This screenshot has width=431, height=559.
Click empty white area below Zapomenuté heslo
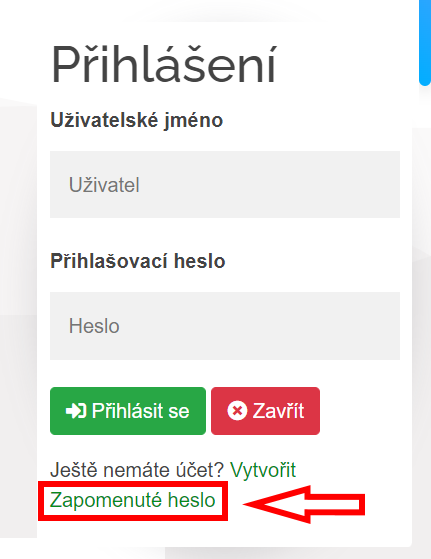coord(225,534)
